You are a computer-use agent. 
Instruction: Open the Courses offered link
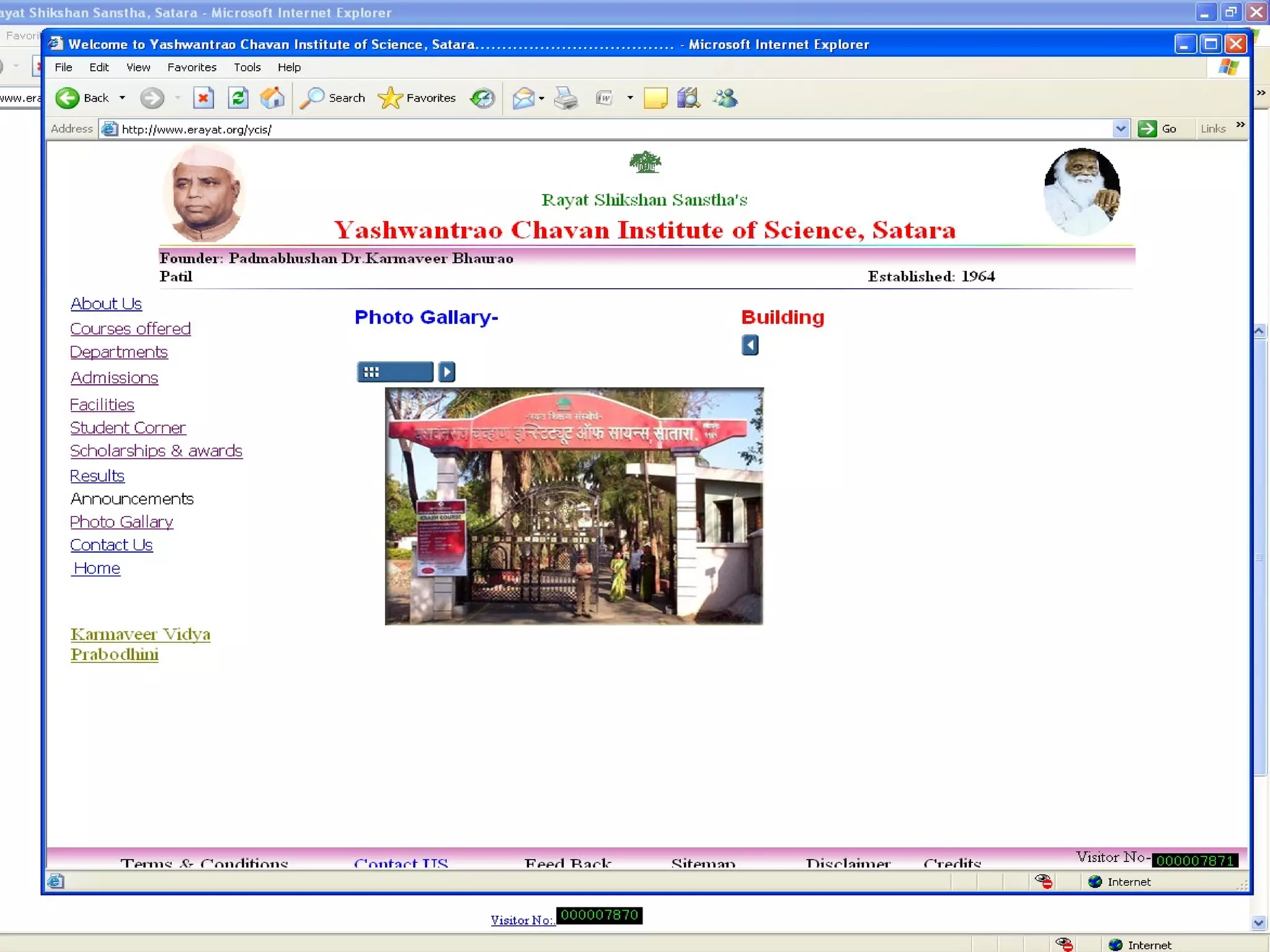[x=130, y=328]
